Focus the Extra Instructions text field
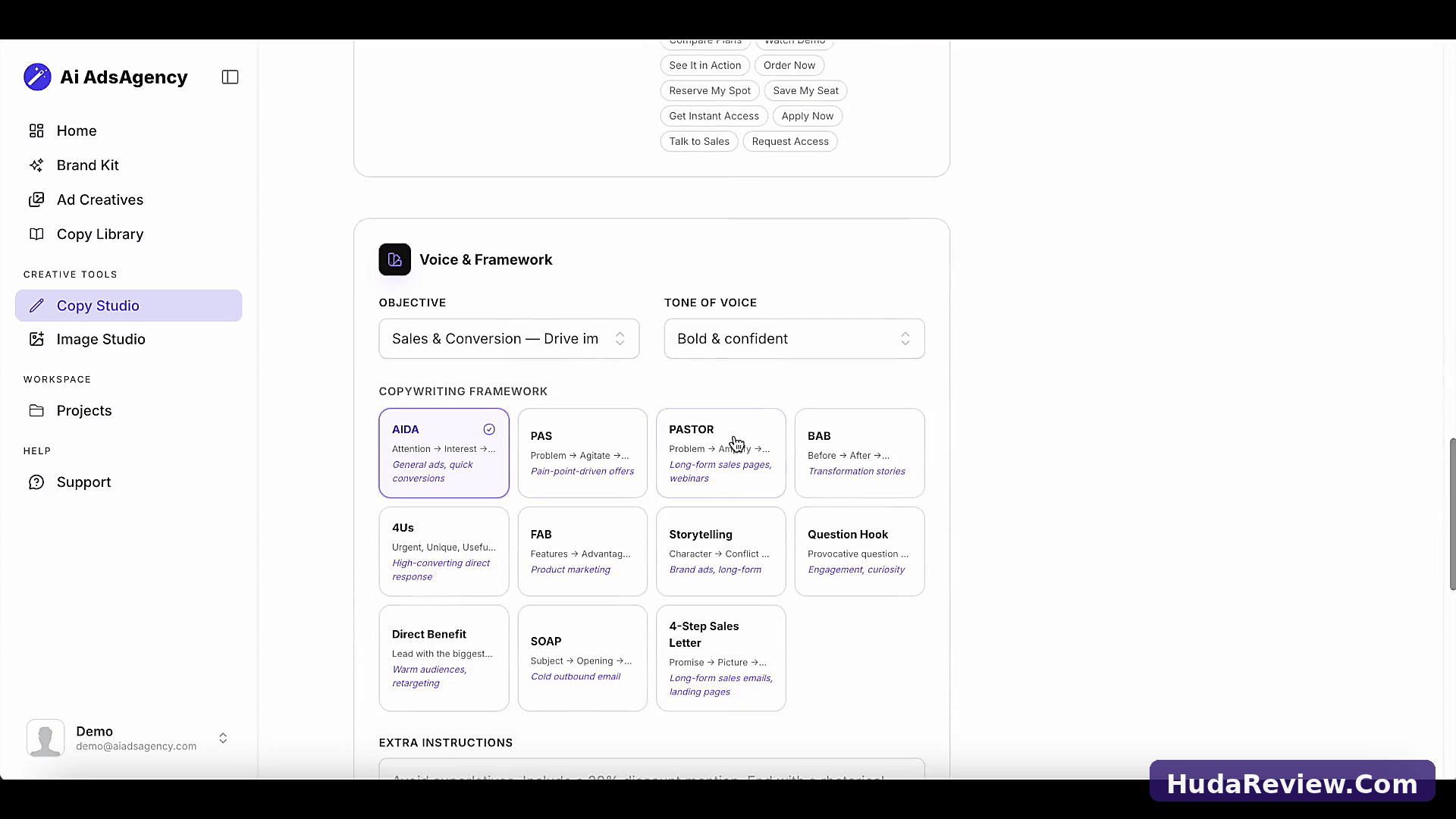 651,768
